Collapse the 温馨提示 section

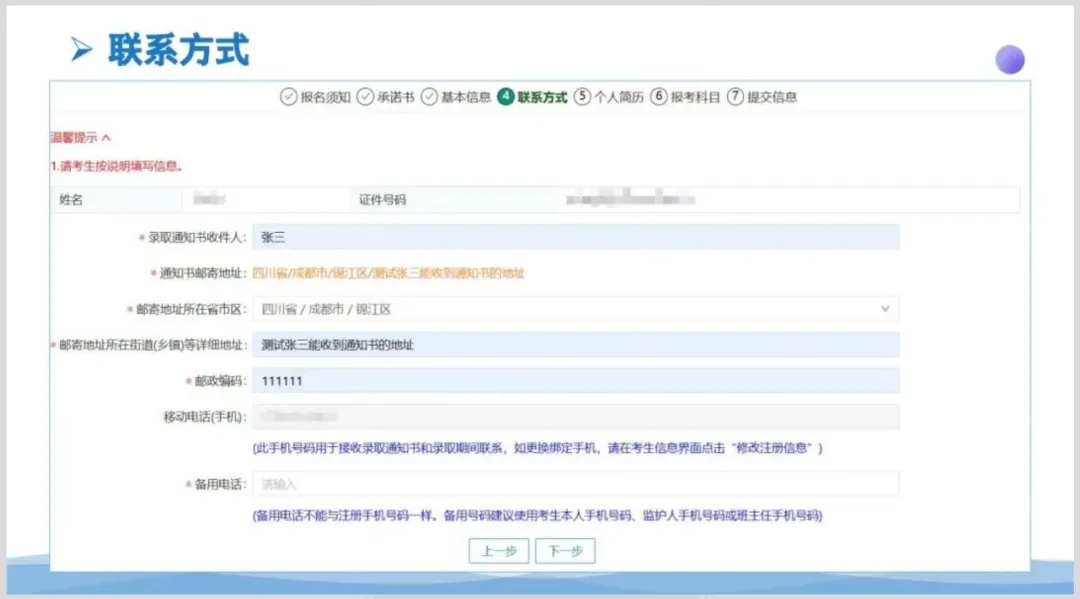click(x=81, y=138)
